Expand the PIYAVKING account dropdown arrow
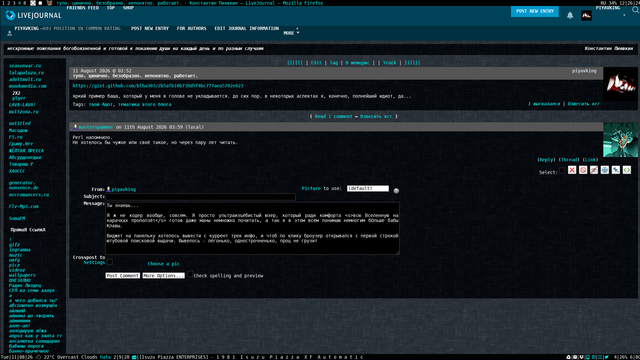 point(624,15)
